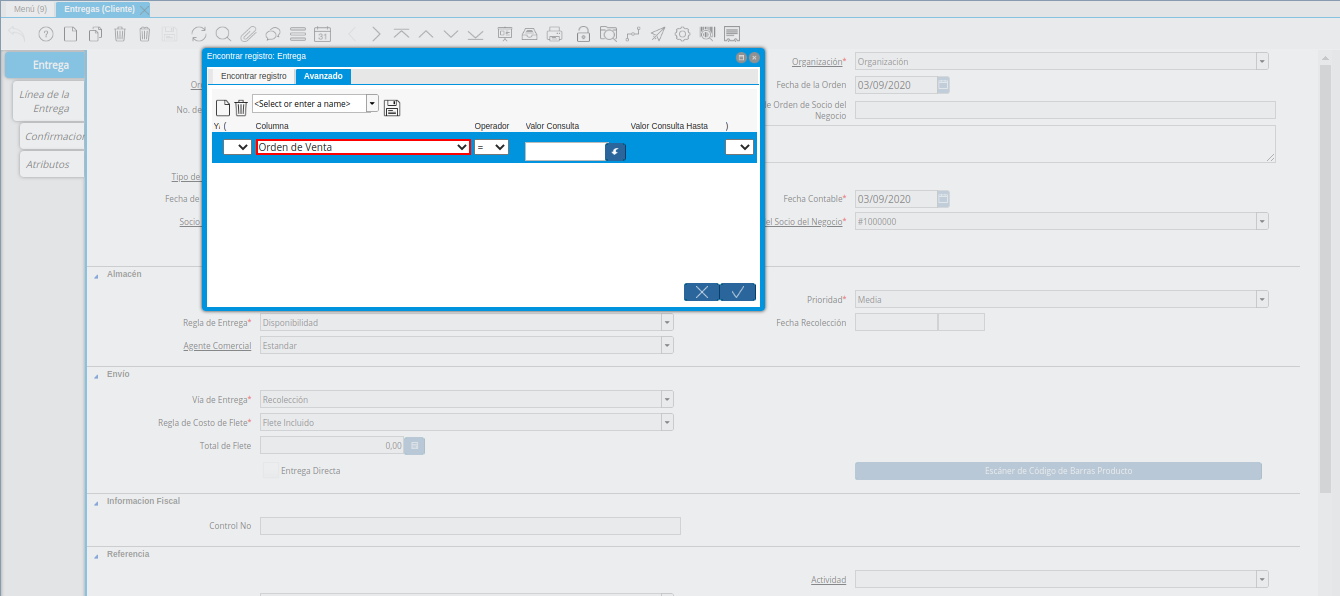The image size is (1340, 596).
Task: Open the Operador dropdown showing equals
Action: coord(491,147)
